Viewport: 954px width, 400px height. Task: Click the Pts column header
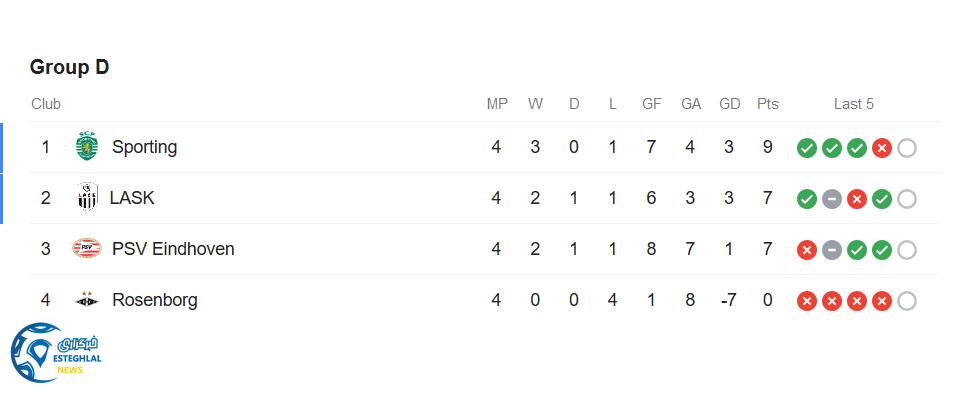[x=767, y=104]
